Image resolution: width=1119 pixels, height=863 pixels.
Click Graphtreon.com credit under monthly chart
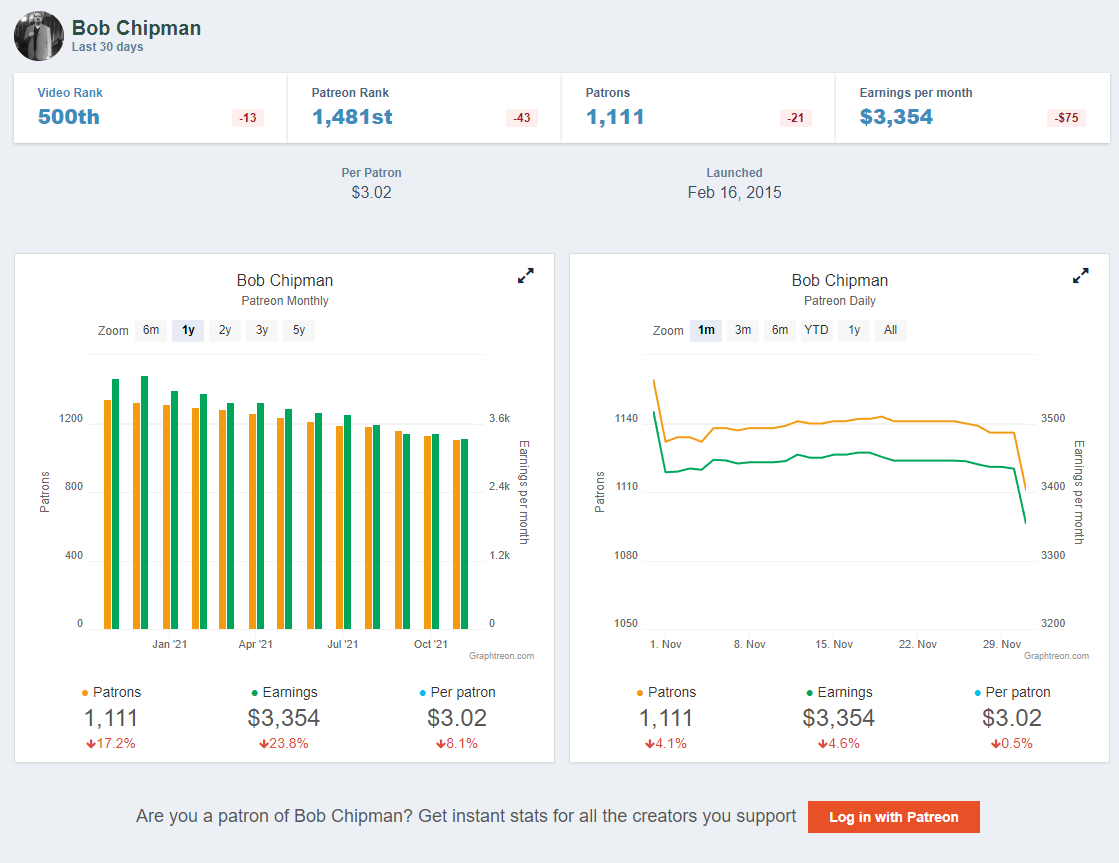point(501,656)
